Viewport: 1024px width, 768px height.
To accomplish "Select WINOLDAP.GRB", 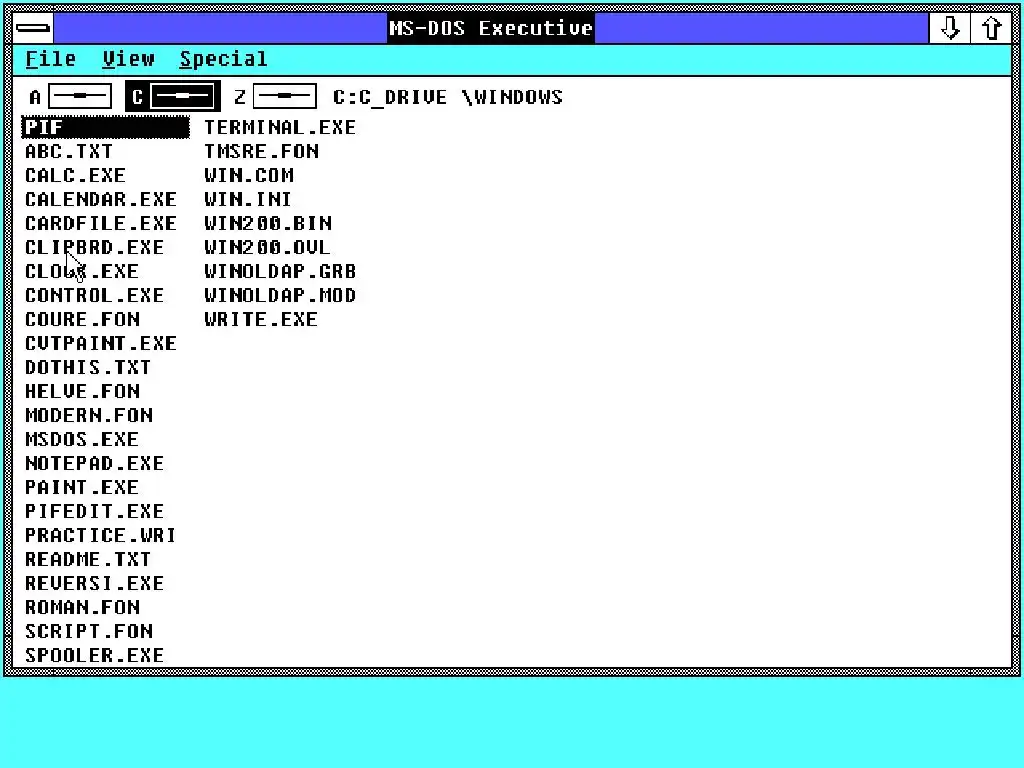I will coord(280,272).
